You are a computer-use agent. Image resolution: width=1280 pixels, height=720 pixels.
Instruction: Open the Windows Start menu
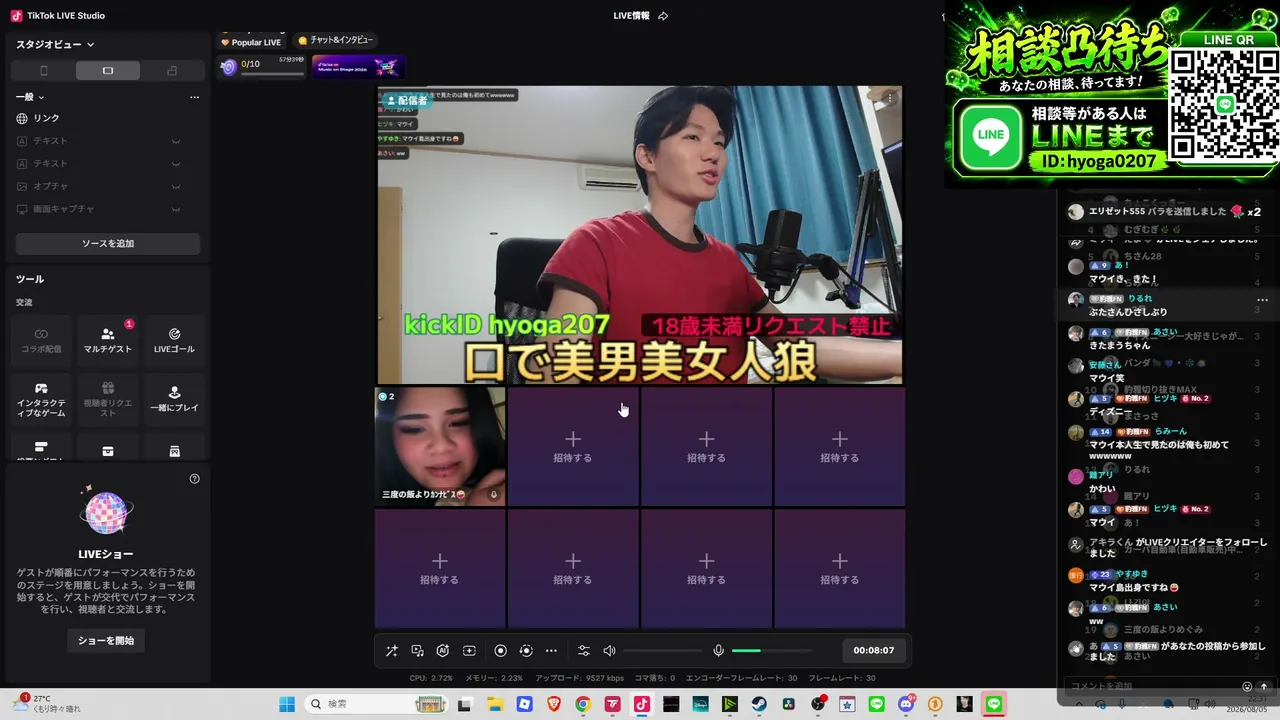point(287,704)
